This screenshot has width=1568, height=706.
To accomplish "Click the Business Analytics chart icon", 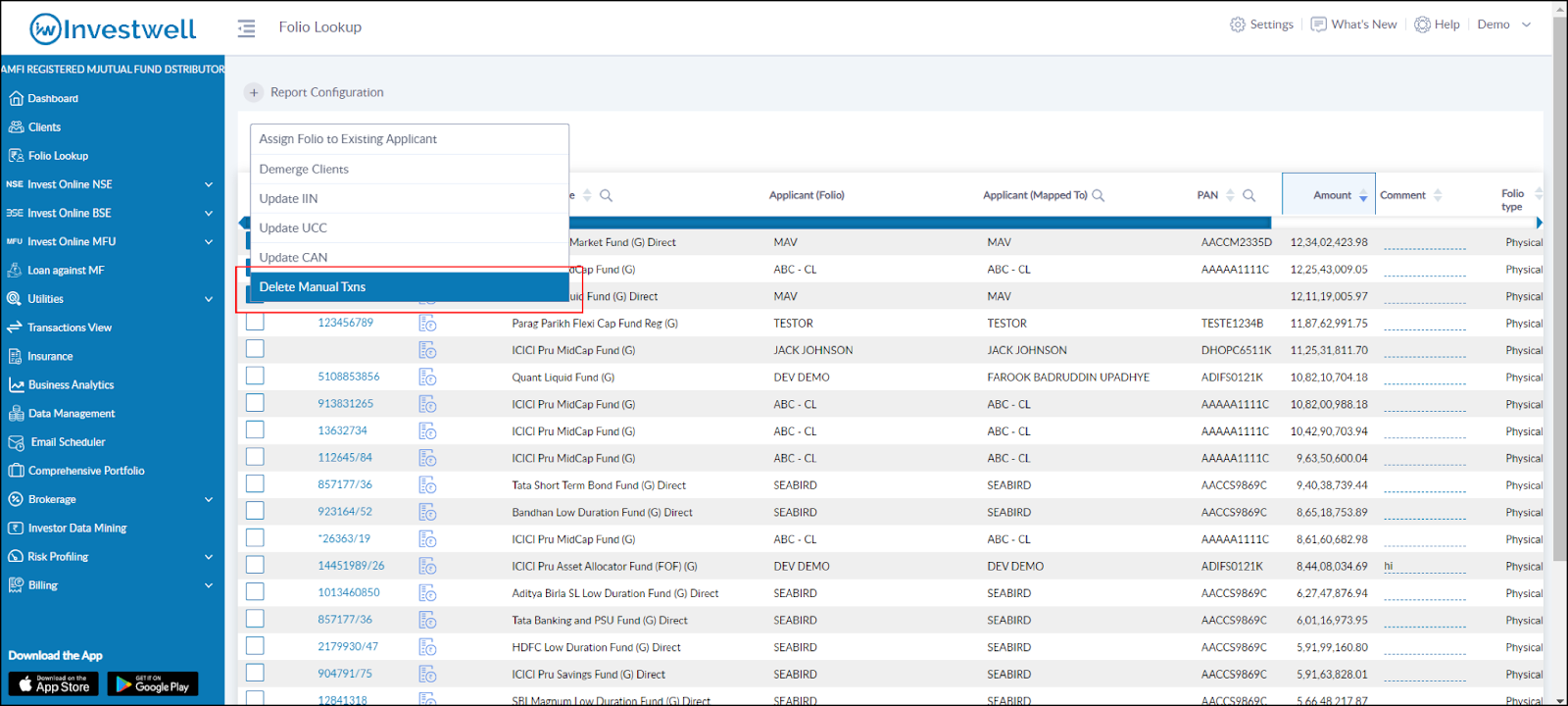I will tap(16, 385).
